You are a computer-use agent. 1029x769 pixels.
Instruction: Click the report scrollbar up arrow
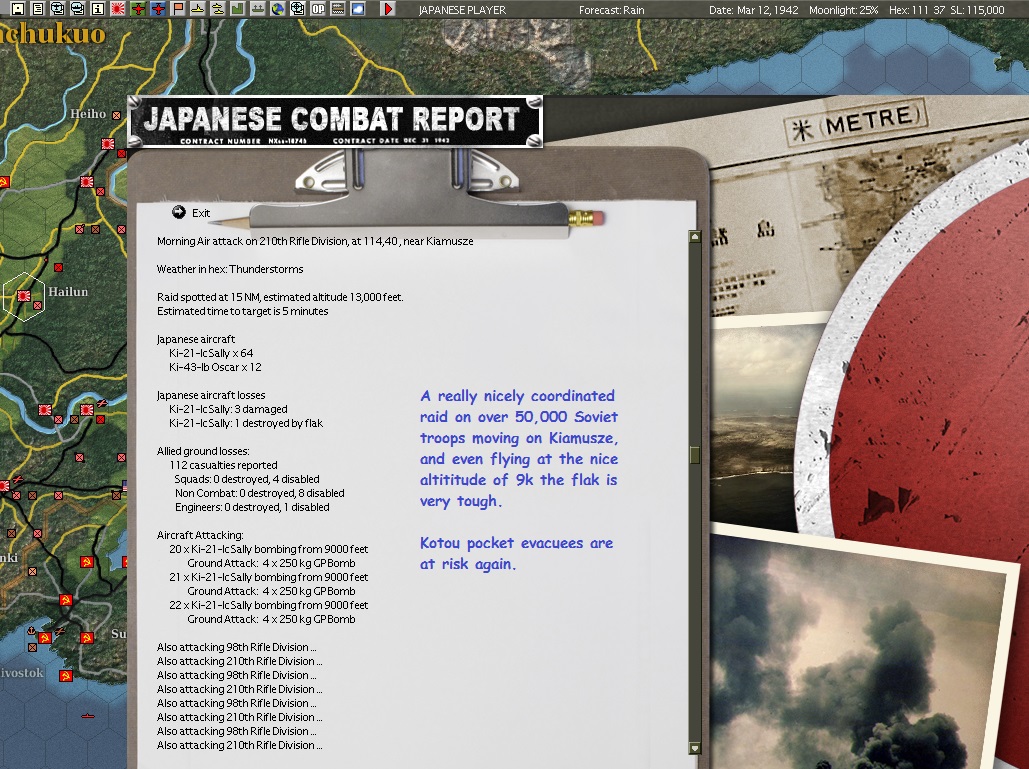(x=695, y=236)
